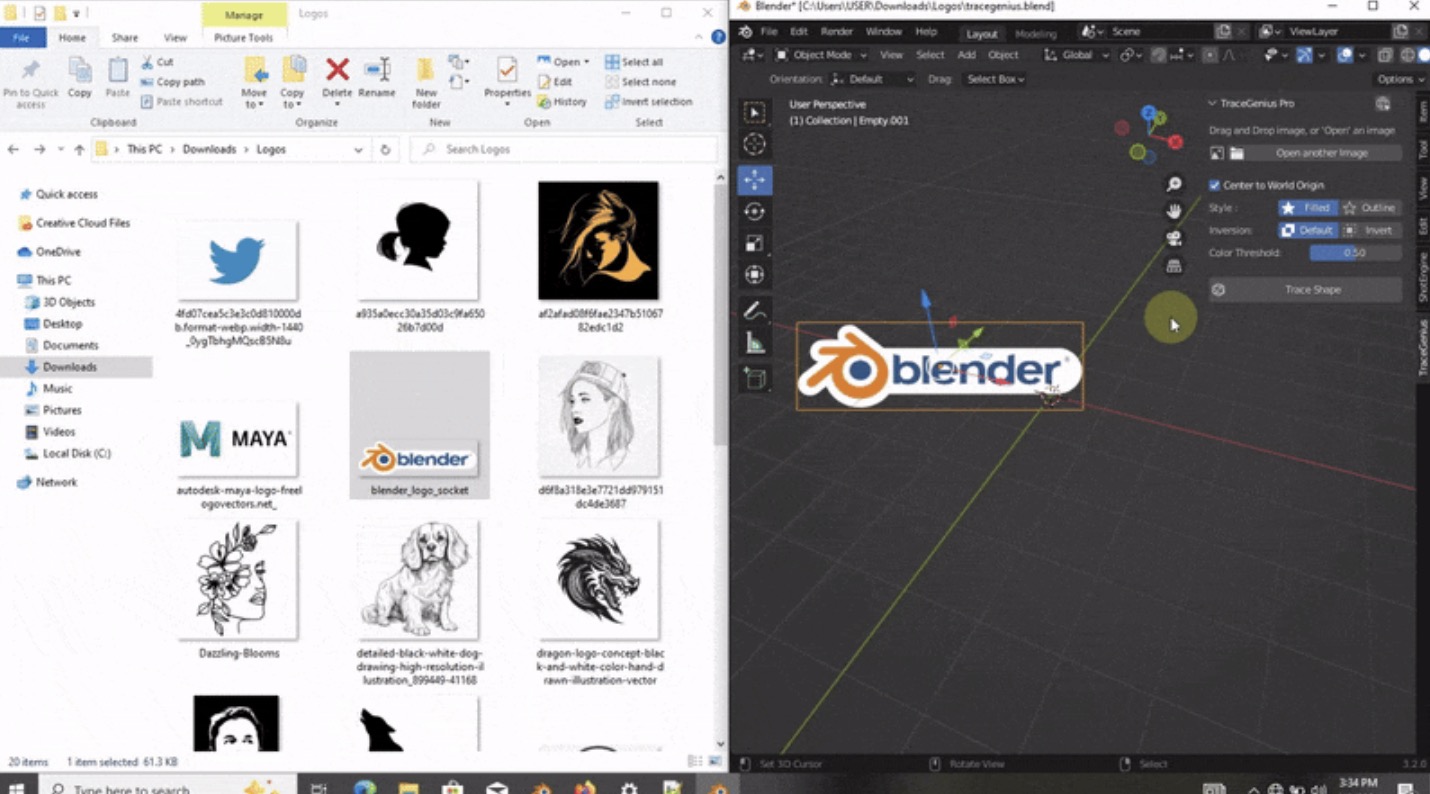Activate the Move tool in Blender

754,180
